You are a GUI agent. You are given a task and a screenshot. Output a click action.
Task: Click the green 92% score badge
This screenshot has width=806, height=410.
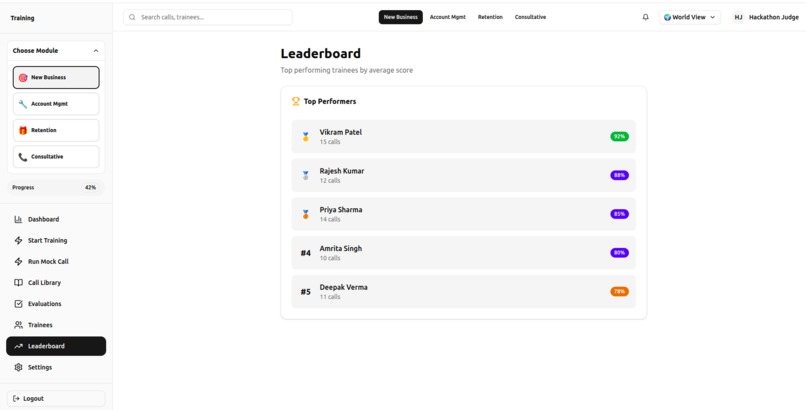click(619, 137)
